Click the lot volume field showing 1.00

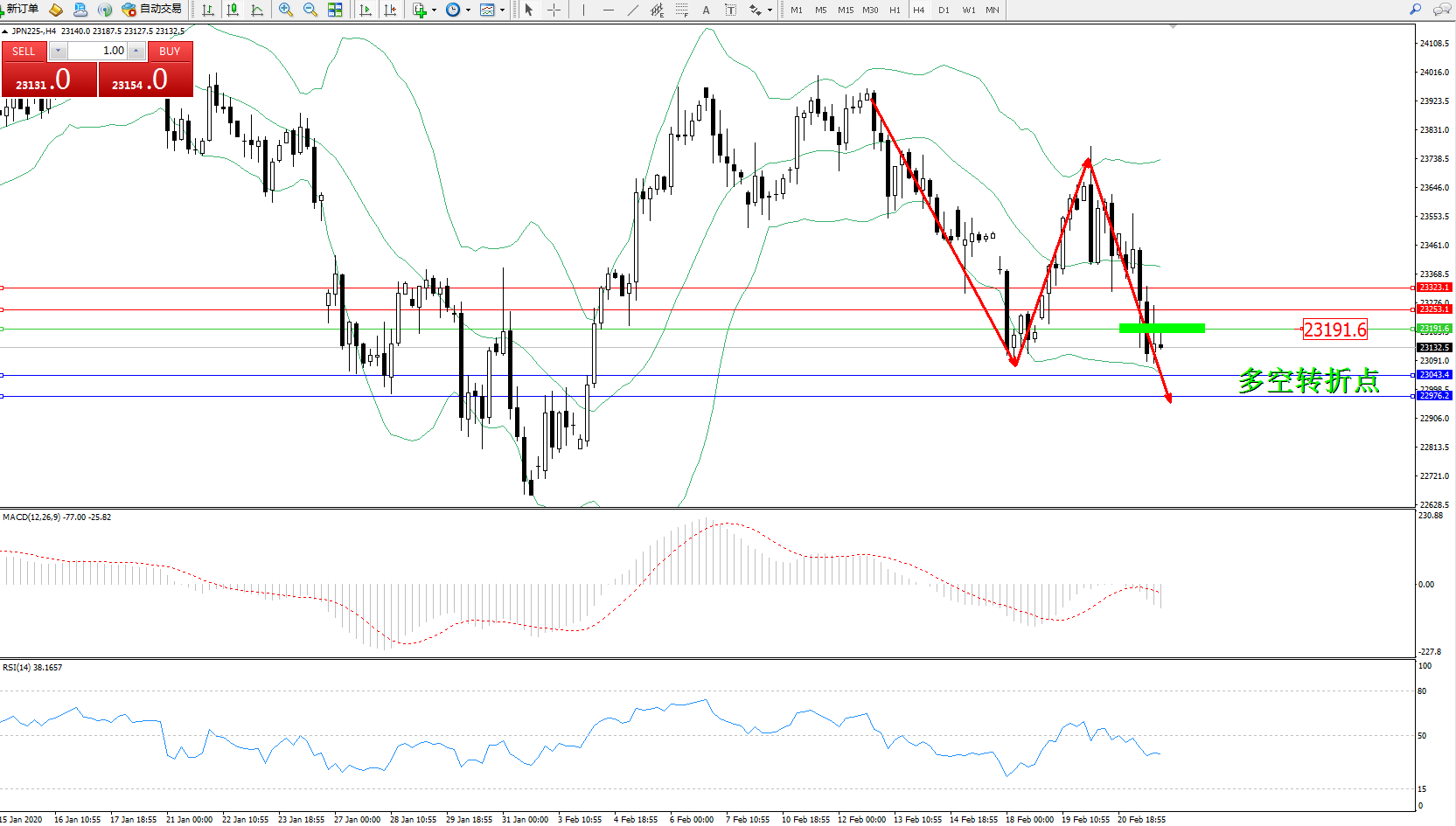(98, 51)
